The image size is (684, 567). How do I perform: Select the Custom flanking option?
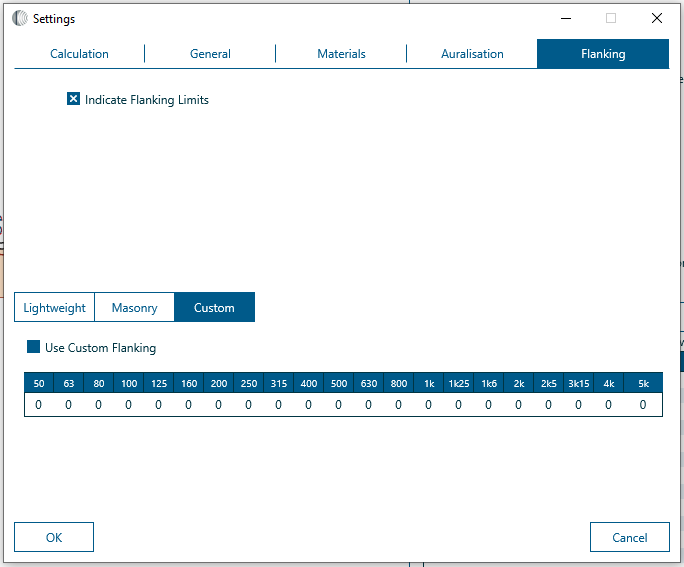(x=214, y=307)
